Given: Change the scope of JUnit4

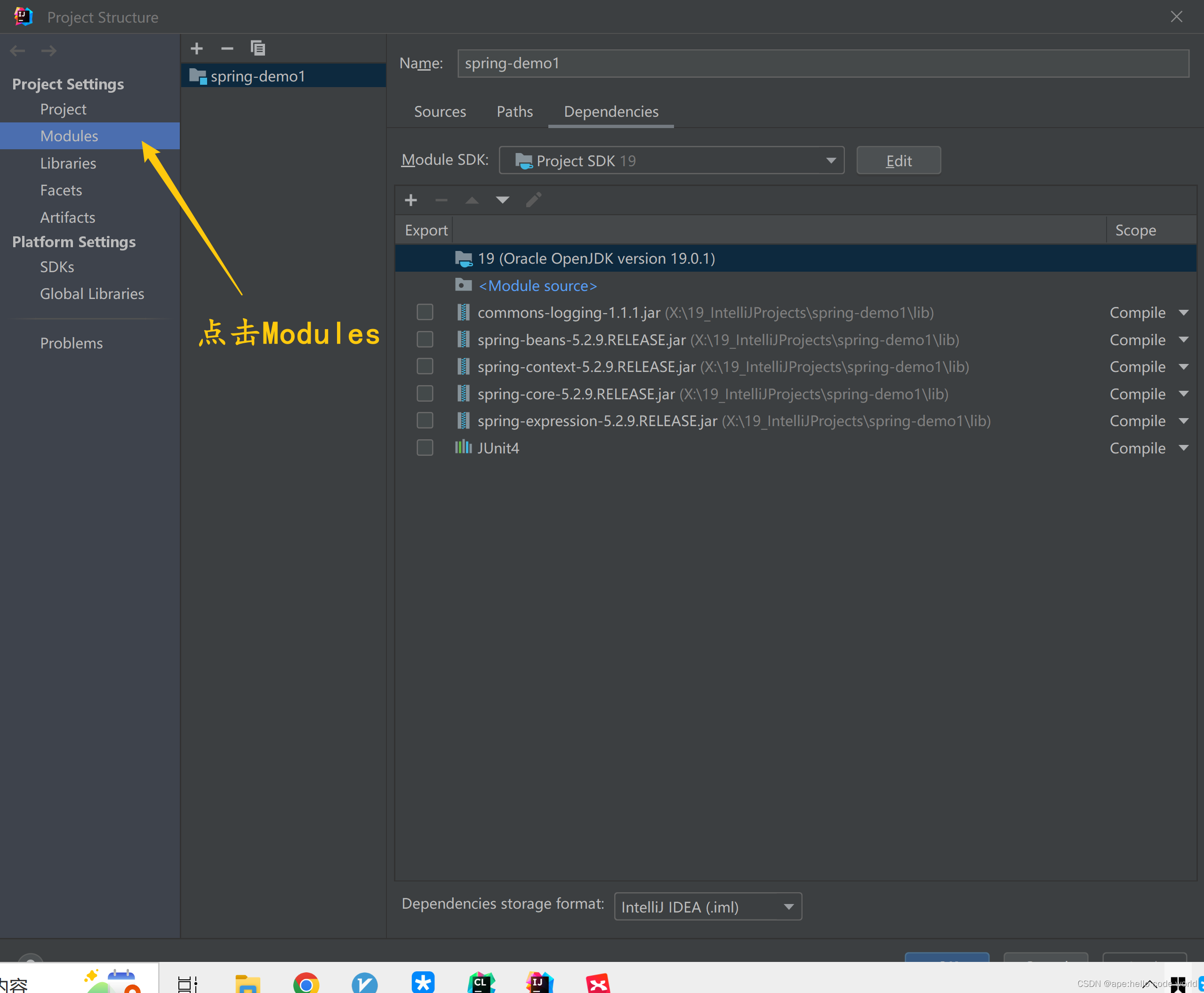Looking at the screenshot, I should [1149, 448].
